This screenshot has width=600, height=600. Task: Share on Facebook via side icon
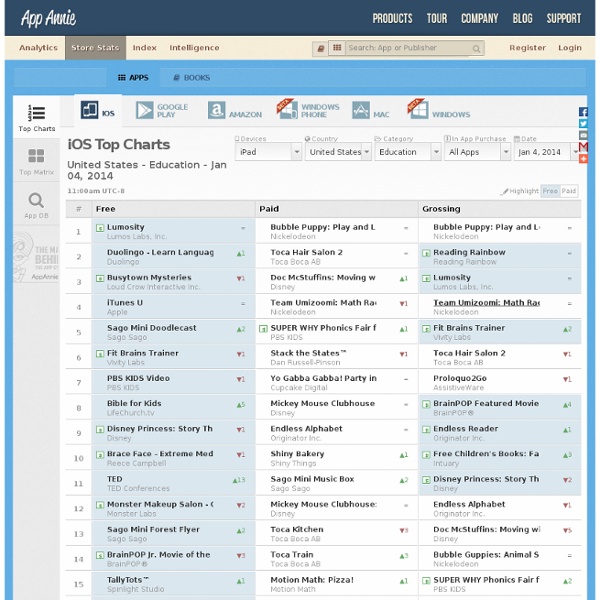point(583,112)
